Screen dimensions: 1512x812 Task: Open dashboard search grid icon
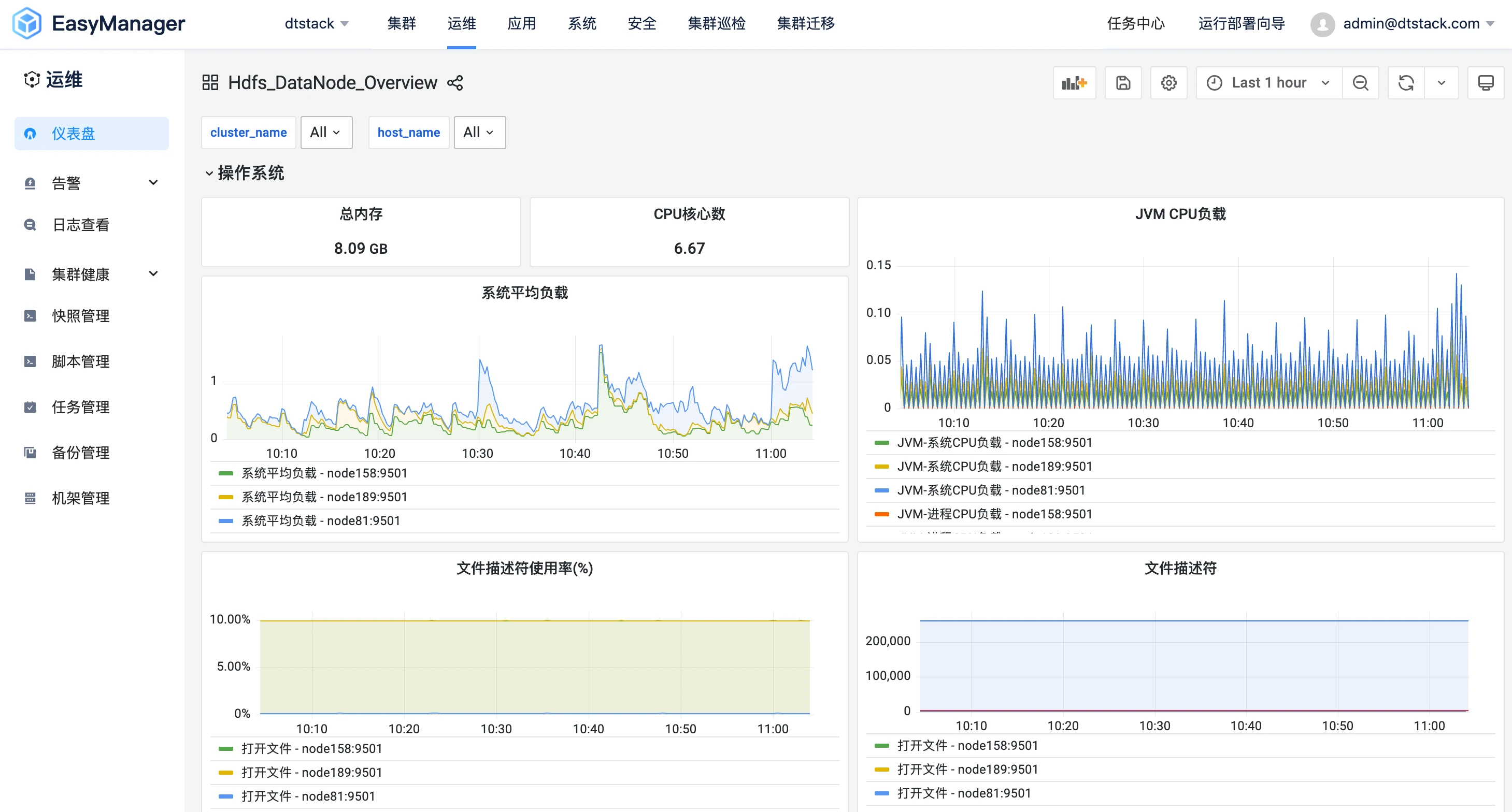[x=210, y=83]
